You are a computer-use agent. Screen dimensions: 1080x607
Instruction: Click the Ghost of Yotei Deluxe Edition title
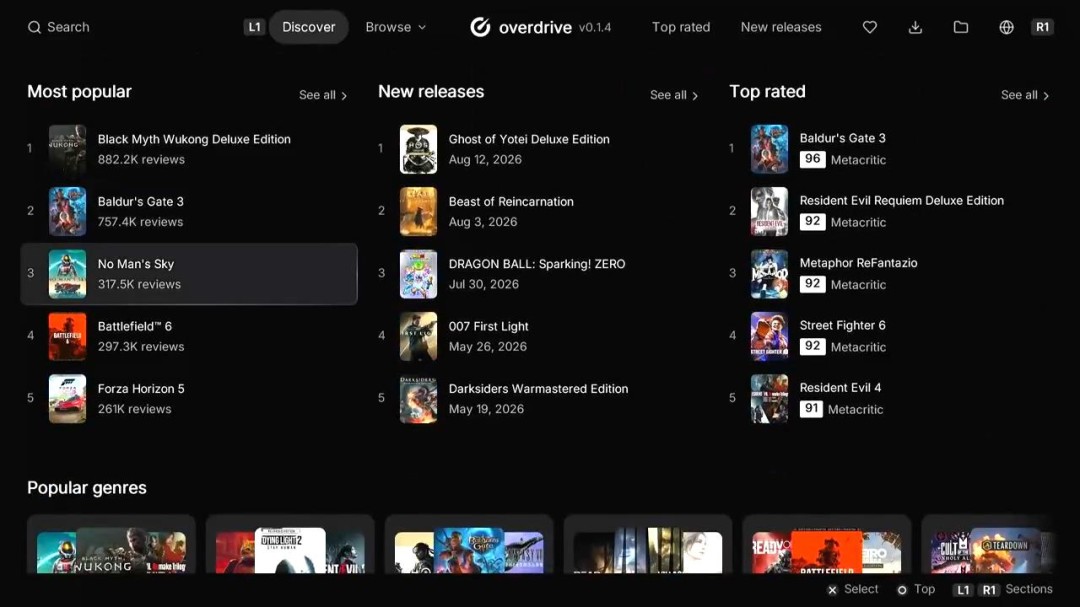click(x=529, y=139)
